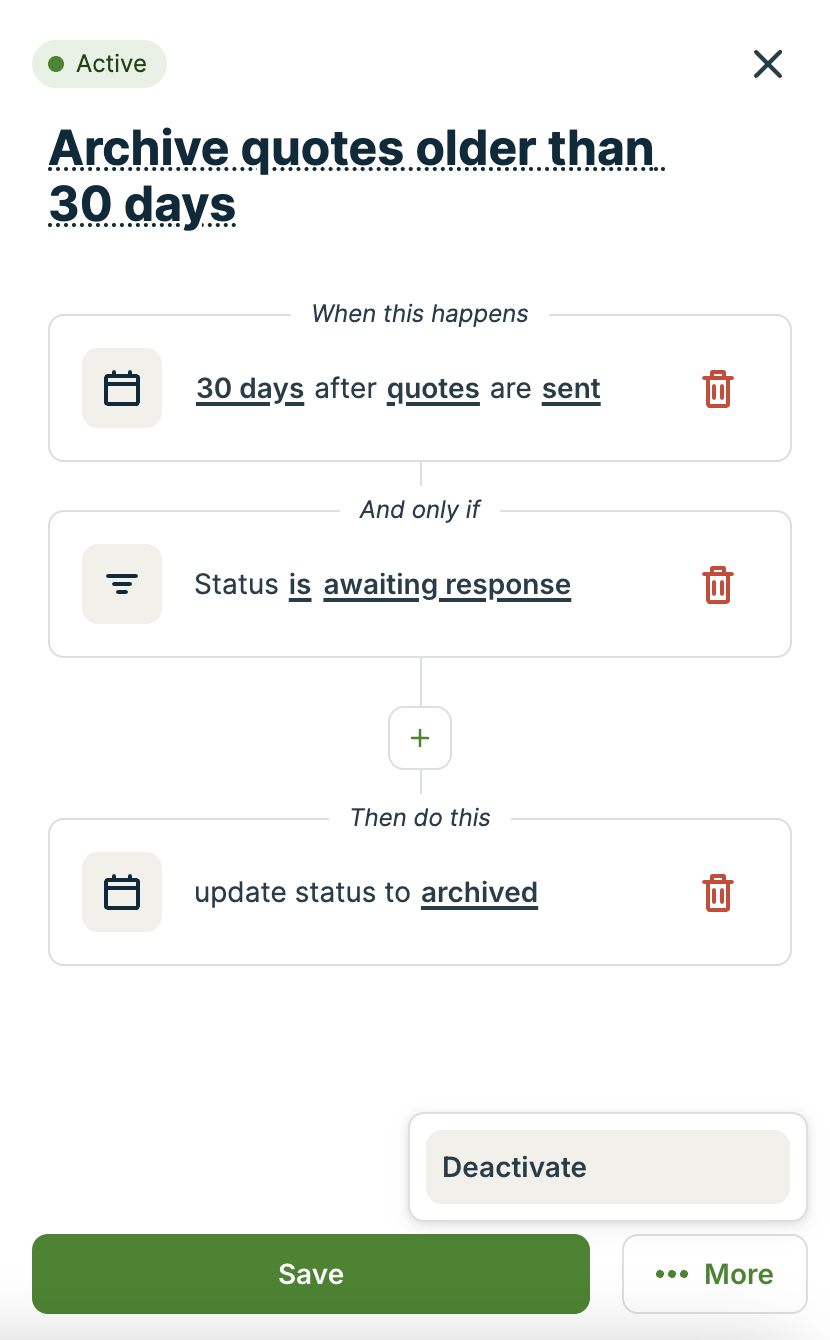830x1340 pixels.
Task: Change the is operator in the condition
Action: 299,584
